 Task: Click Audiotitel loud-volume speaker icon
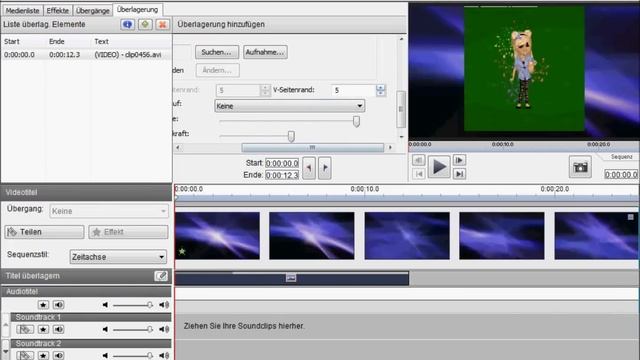tap(164, 305)
